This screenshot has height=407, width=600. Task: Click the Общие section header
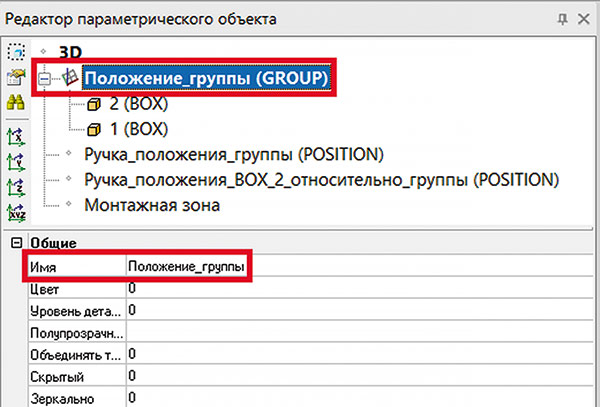pyautogui.click(x=54, y=243)
